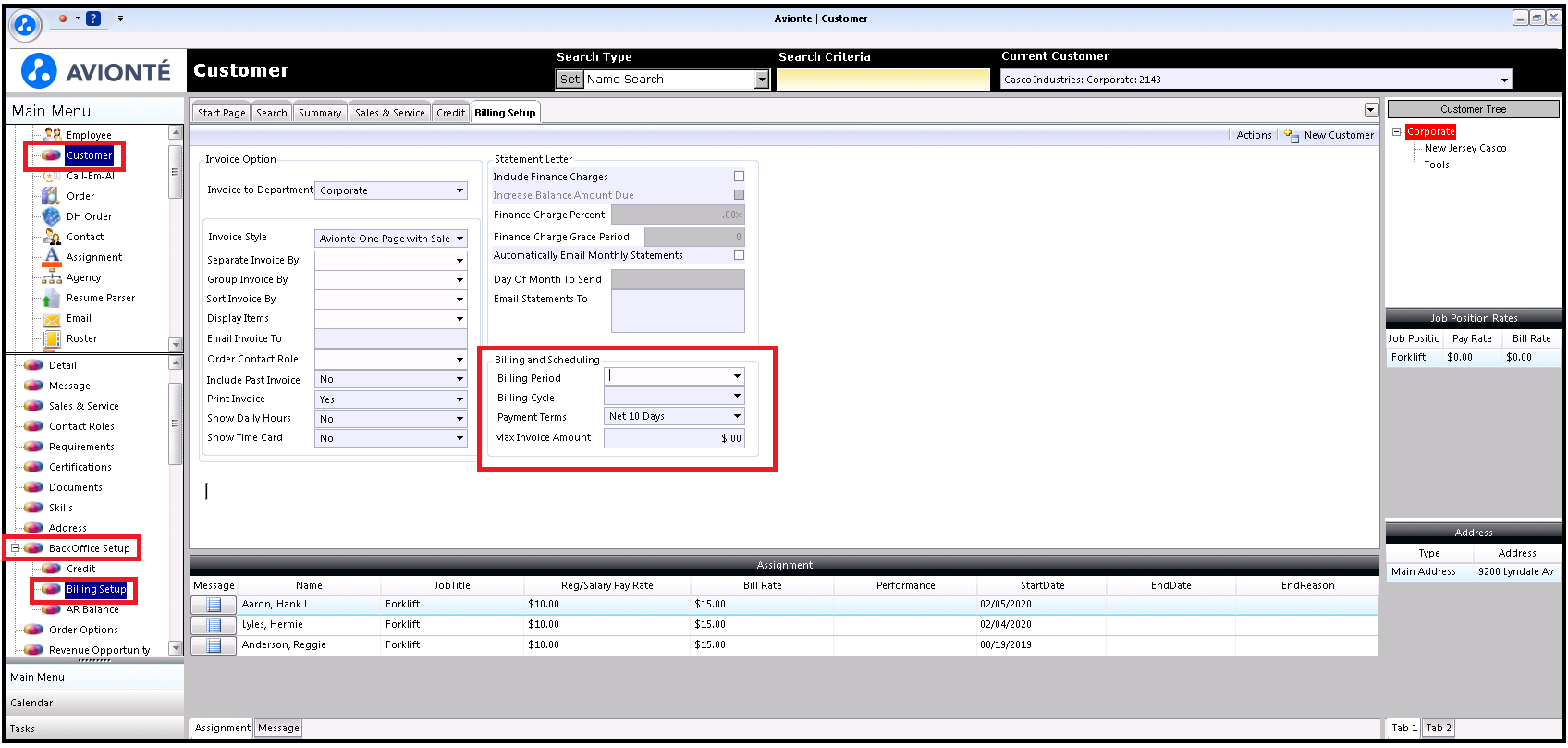The image size is (1568, 748).
Task: Click the Set button
Action: (x=570, y=80)
